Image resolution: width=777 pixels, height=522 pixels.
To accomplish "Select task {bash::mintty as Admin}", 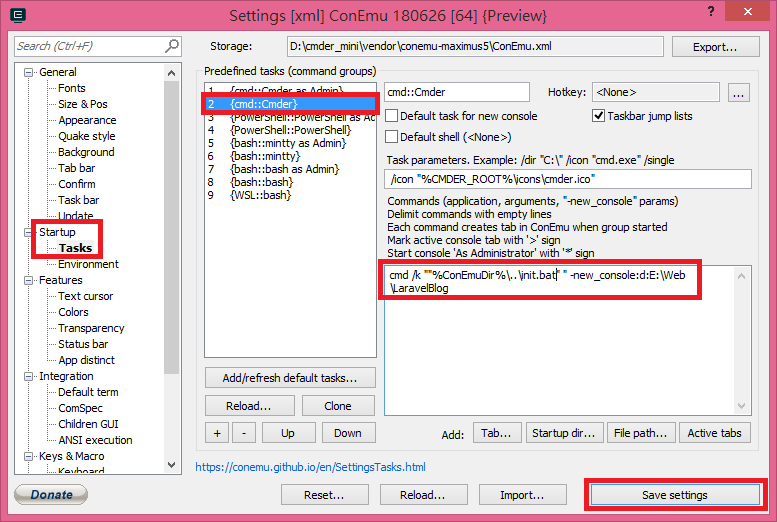I will [x=290, y=143].
